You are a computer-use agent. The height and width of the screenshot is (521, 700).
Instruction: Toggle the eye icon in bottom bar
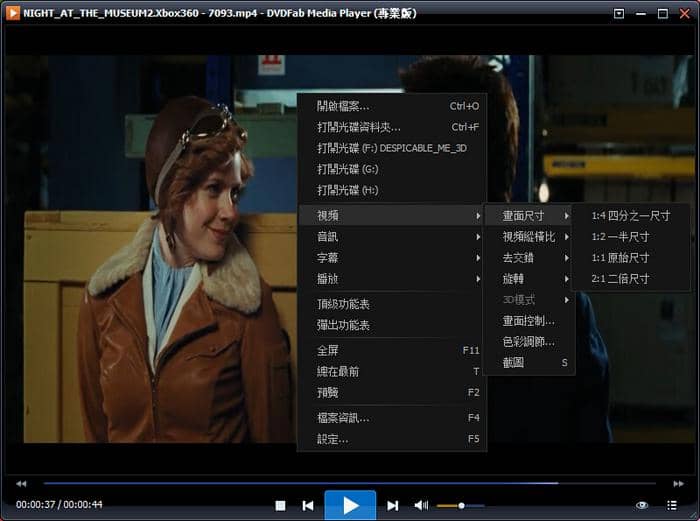(642, 505)
